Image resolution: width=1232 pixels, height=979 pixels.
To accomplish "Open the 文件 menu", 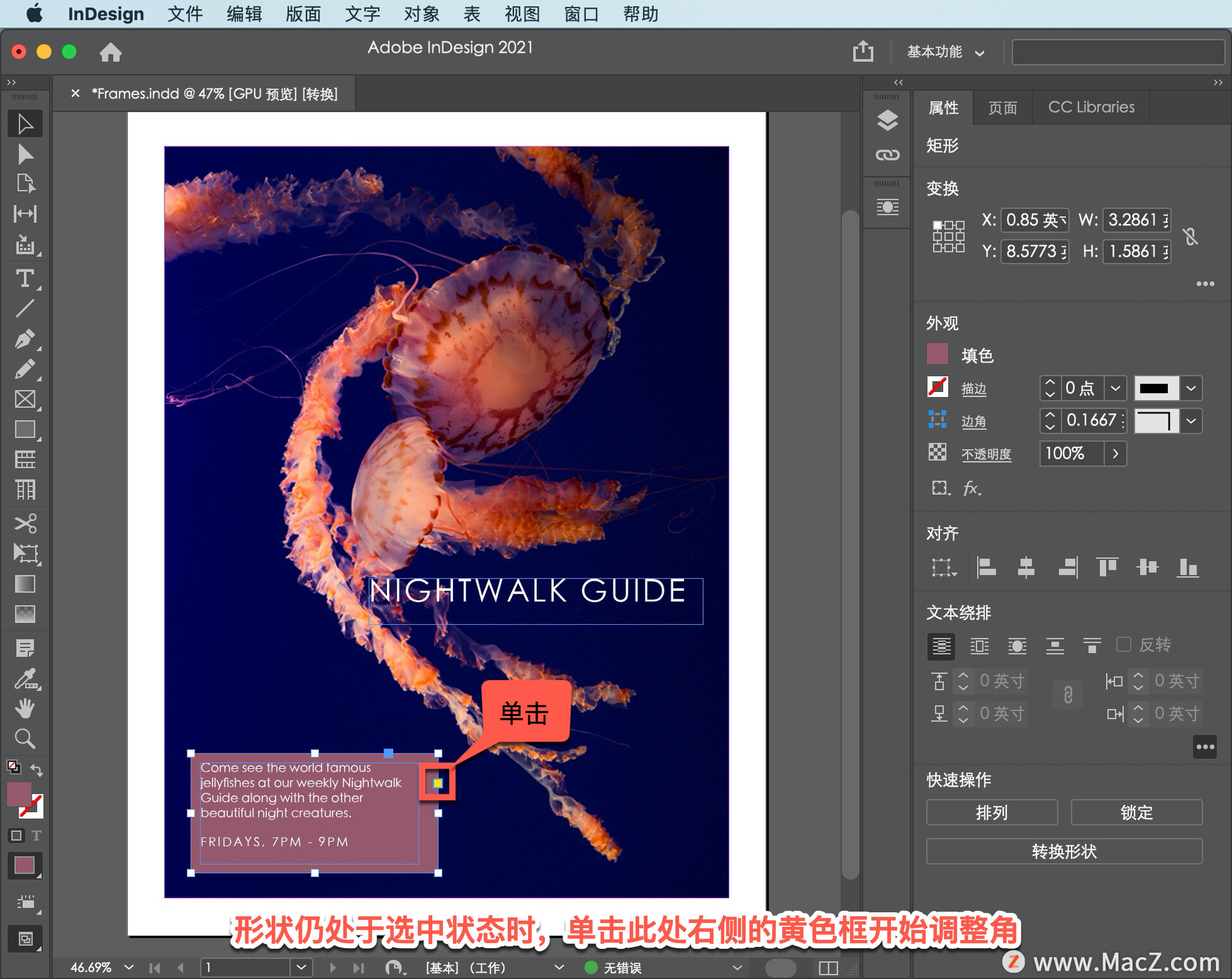I will pos(185,14).
